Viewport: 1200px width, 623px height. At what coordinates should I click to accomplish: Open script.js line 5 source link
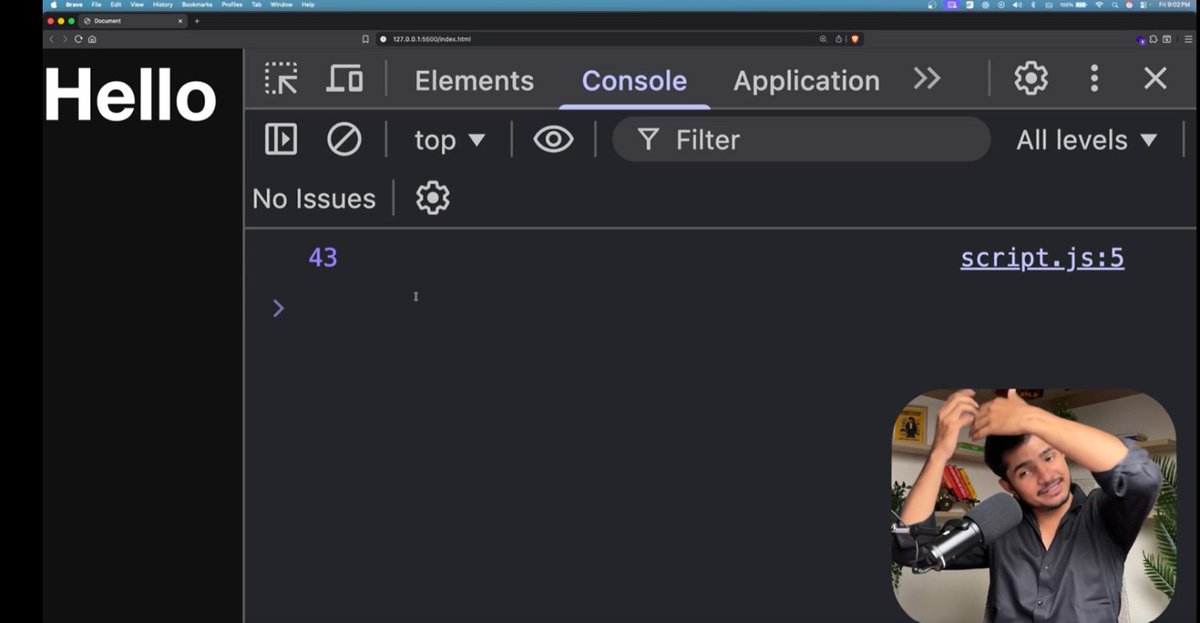pyautogui.click(x=1042, y=257)
